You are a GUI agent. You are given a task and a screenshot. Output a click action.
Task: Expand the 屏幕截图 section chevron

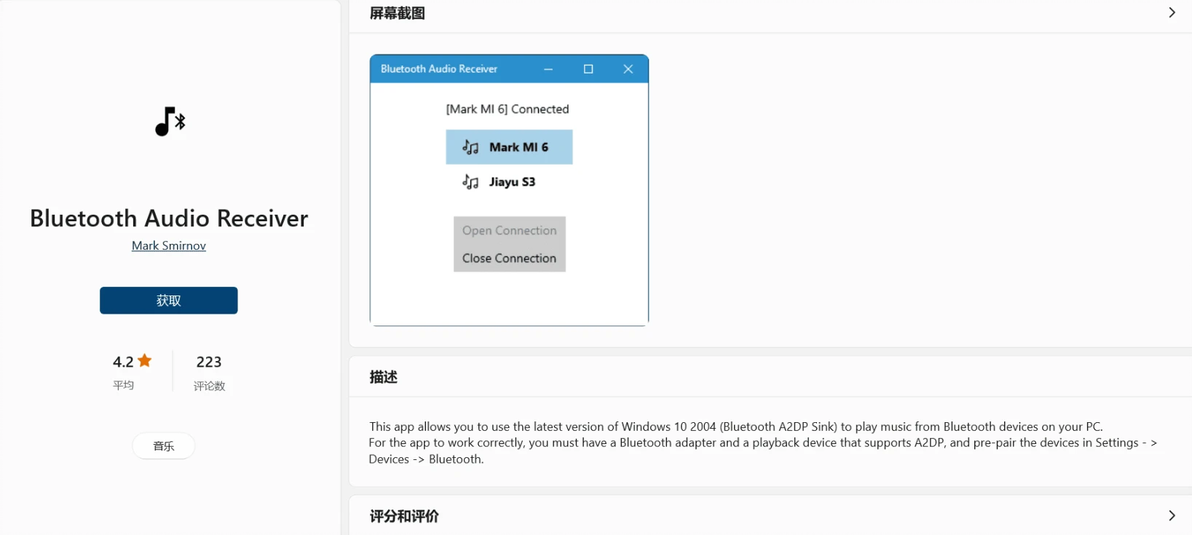[1171, 12]
